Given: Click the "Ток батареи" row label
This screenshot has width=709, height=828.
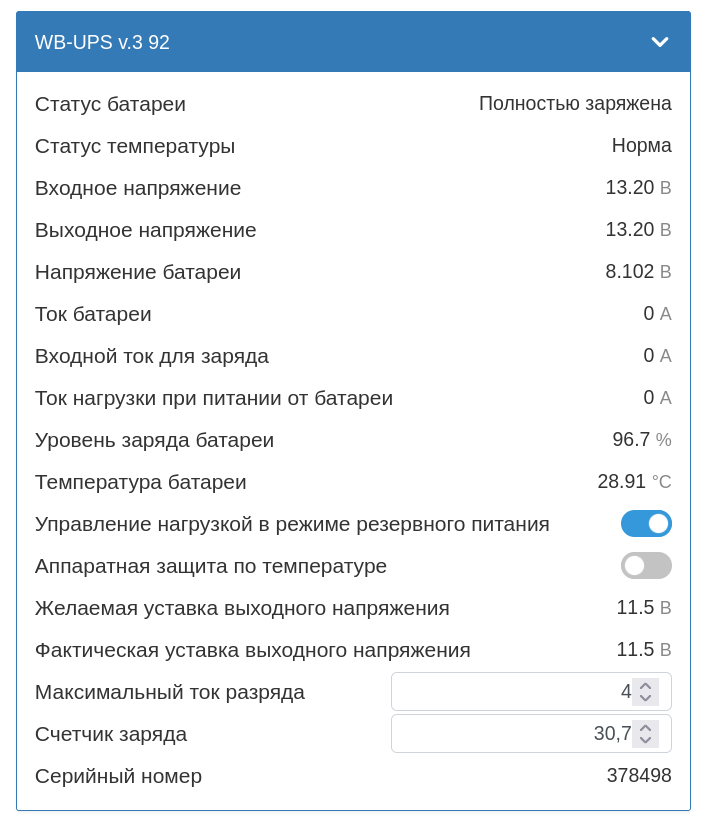Looking at the screenshot, I should click(x=93, y=314).
